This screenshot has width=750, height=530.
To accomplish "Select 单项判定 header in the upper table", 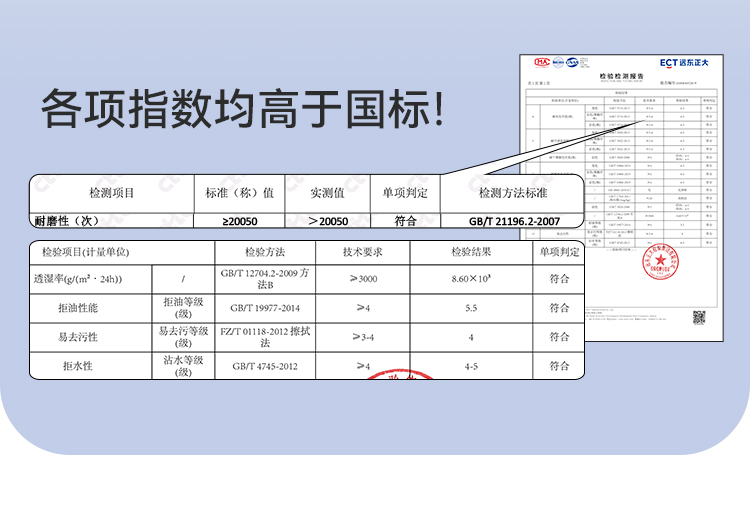I will click(x=405, y=193).
